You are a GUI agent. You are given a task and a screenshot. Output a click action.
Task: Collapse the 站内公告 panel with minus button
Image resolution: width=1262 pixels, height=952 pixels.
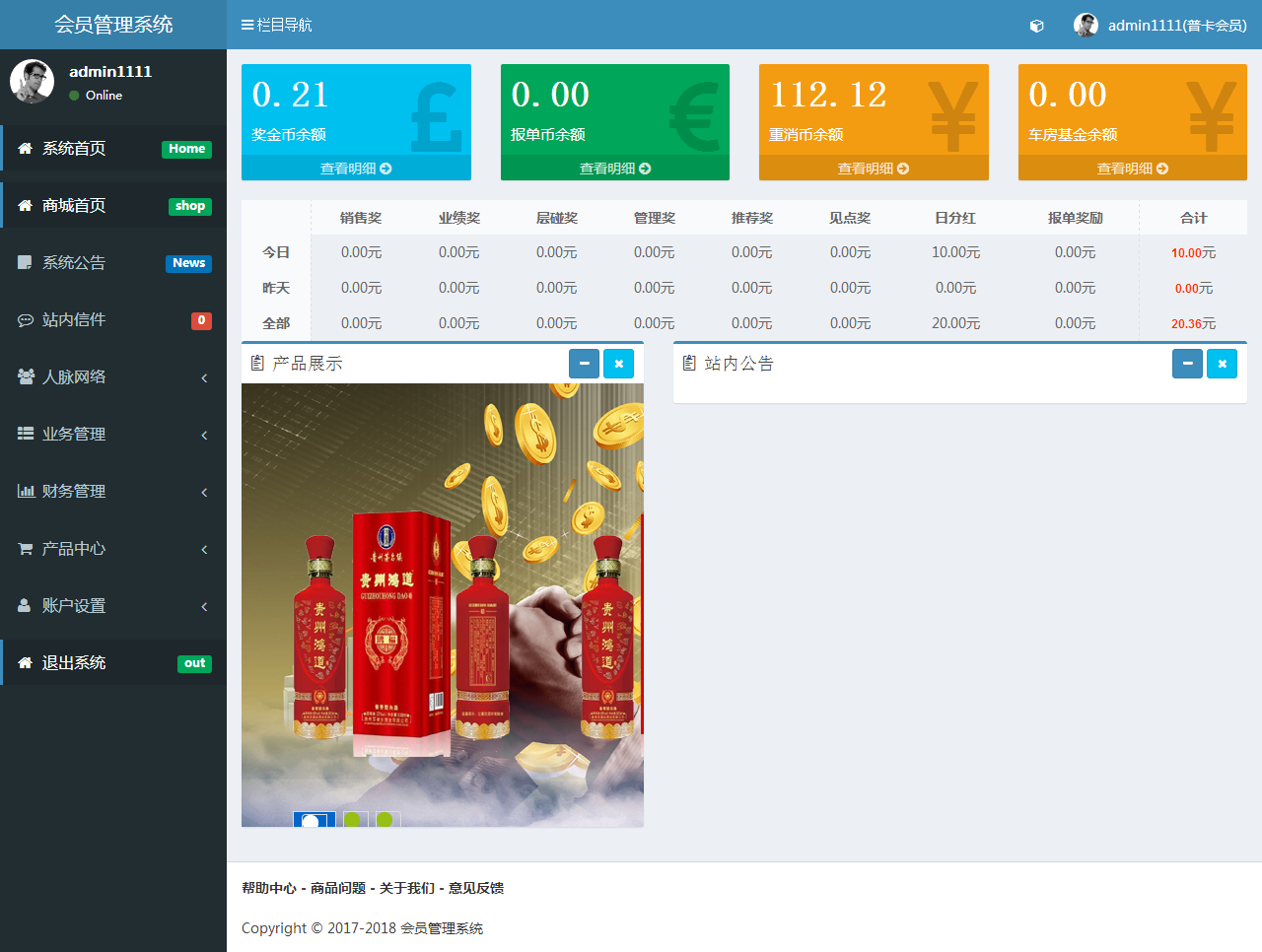click(1187, 364)
